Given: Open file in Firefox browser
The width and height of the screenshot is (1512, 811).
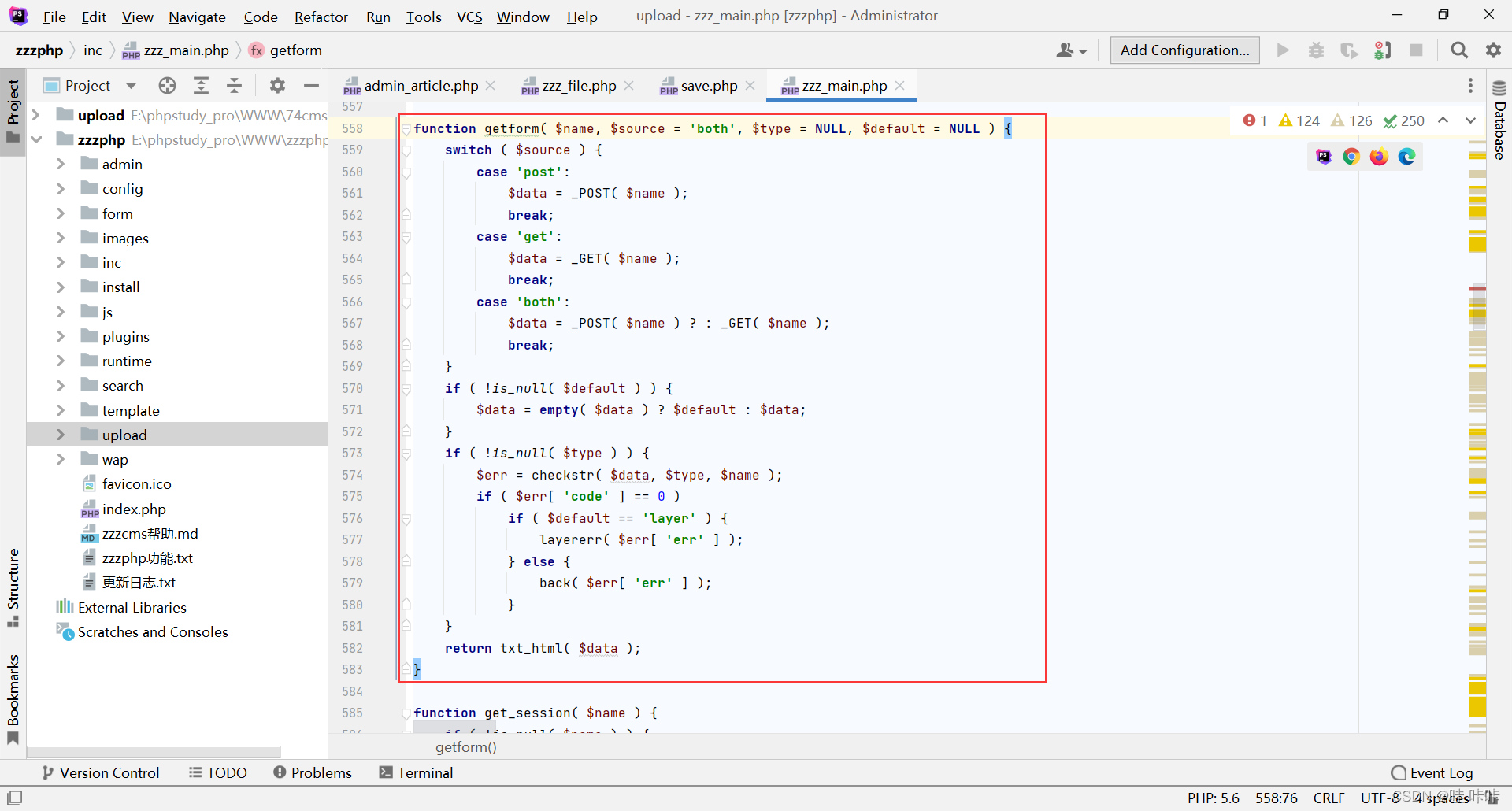Looking at the screenshot, I should click(x=1379, y=157).
